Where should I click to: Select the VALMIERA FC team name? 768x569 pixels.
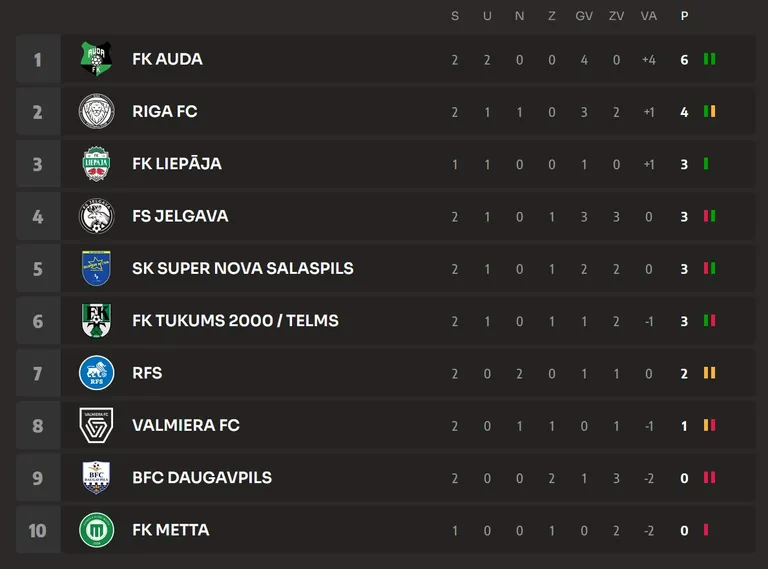pos(186,425)
